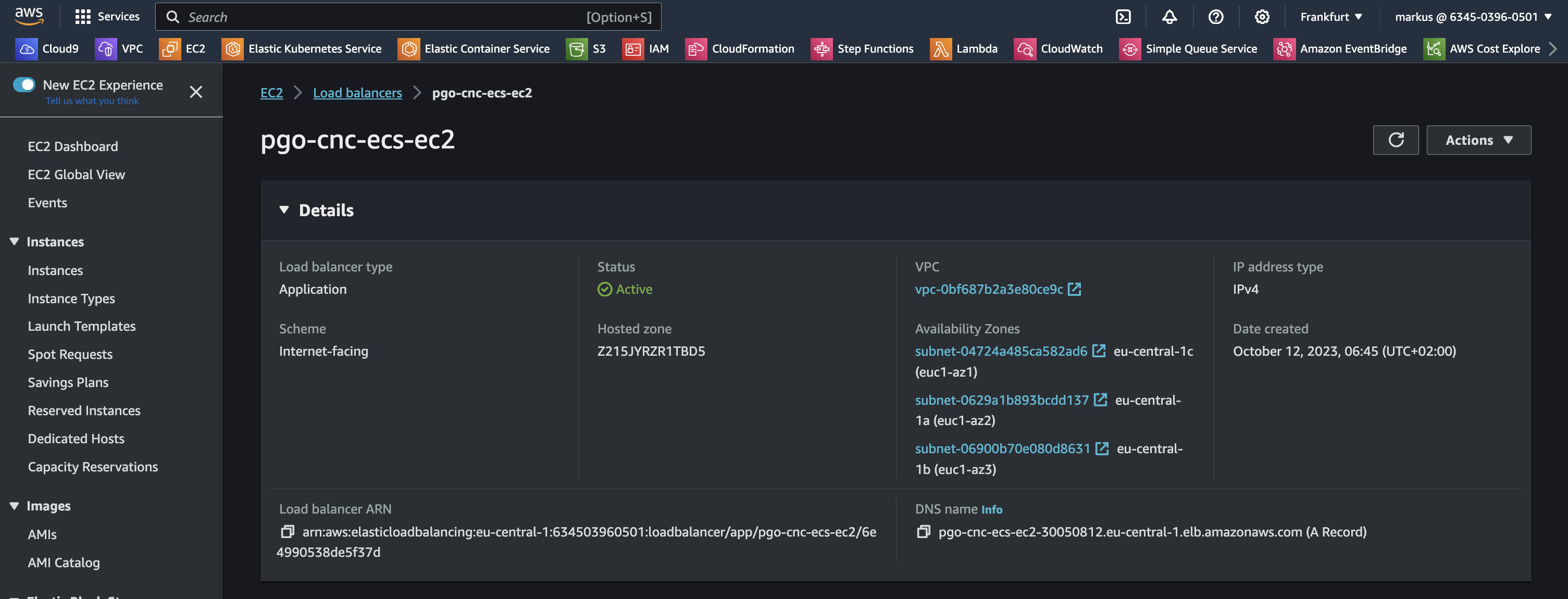Open the markus account dropdown
This screenshot has width=1568, height=599.
tap(1474, 17)
